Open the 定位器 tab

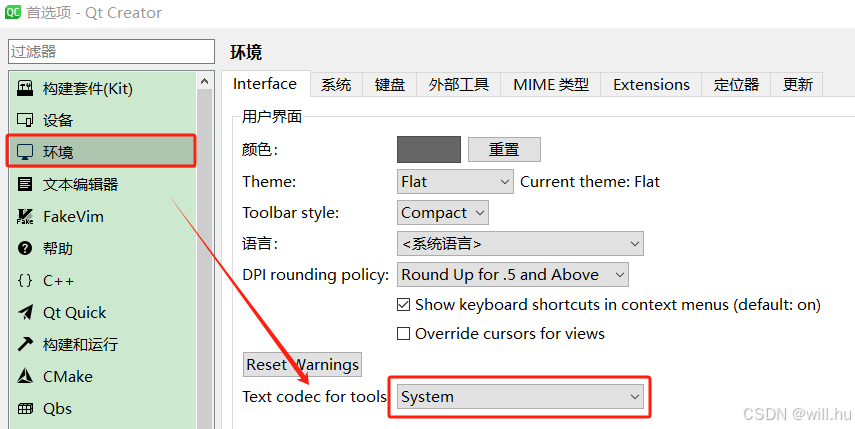pos(736,85)
